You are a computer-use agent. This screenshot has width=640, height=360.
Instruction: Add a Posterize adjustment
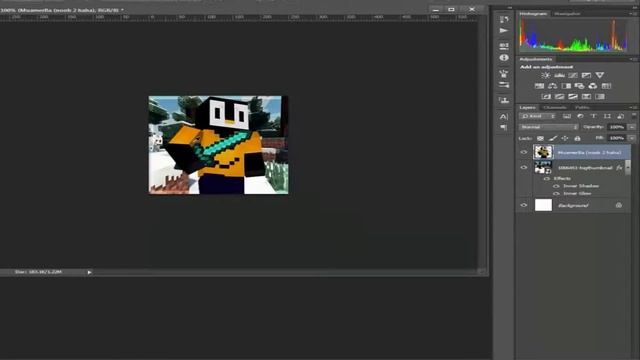pos(560,97)
